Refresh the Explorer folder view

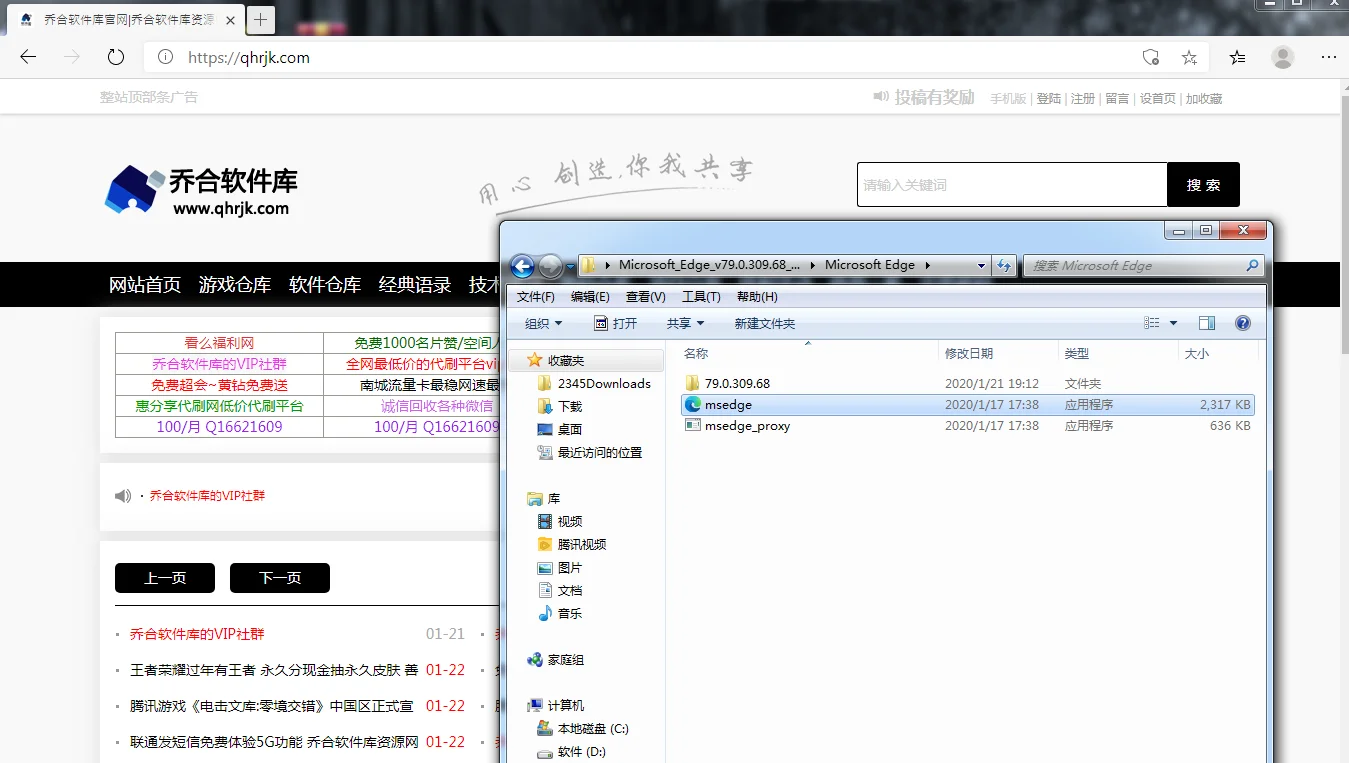coord(1005,266)
